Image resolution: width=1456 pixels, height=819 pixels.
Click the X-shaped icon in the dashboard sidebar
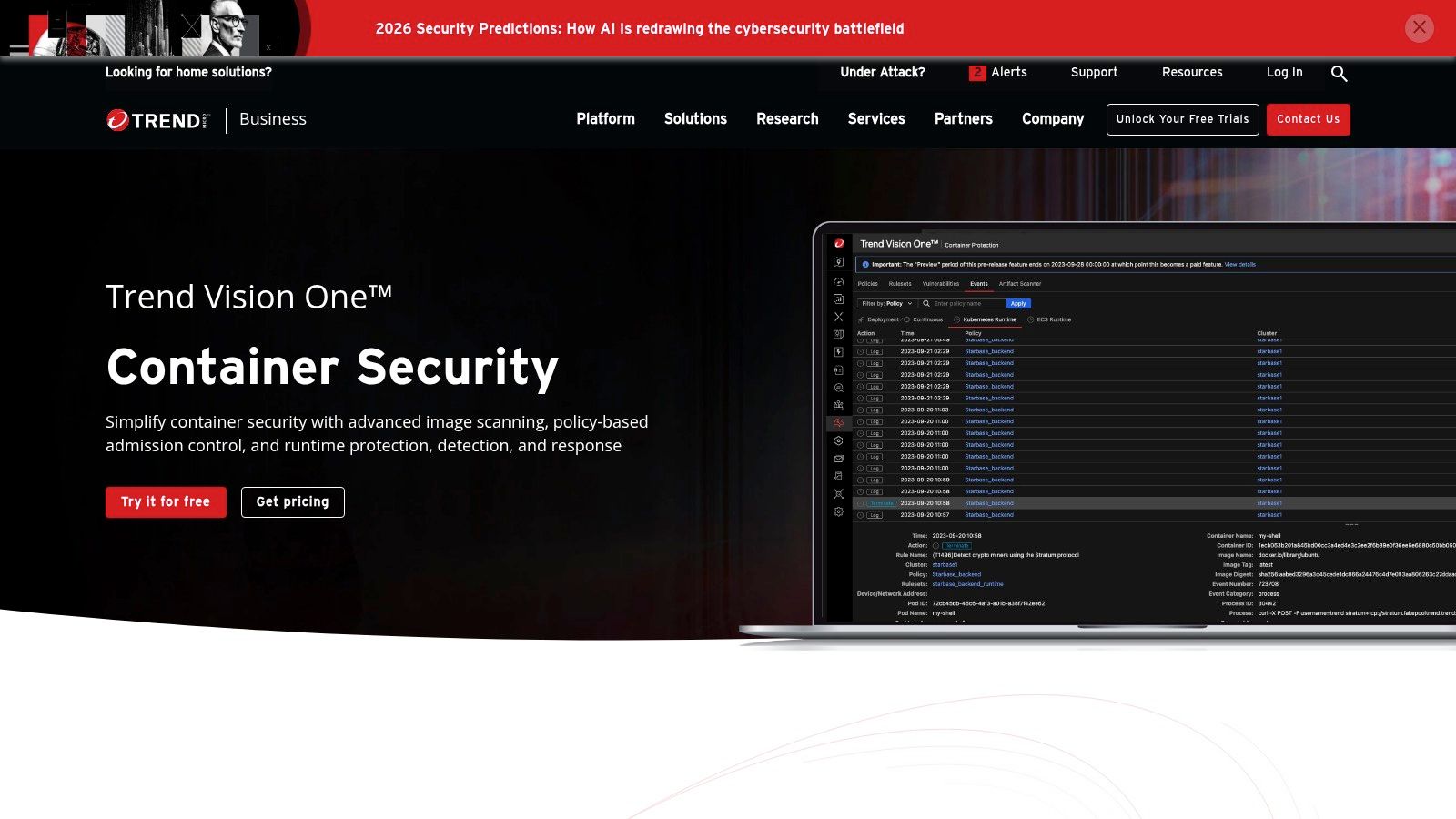[x=838, y=318]
